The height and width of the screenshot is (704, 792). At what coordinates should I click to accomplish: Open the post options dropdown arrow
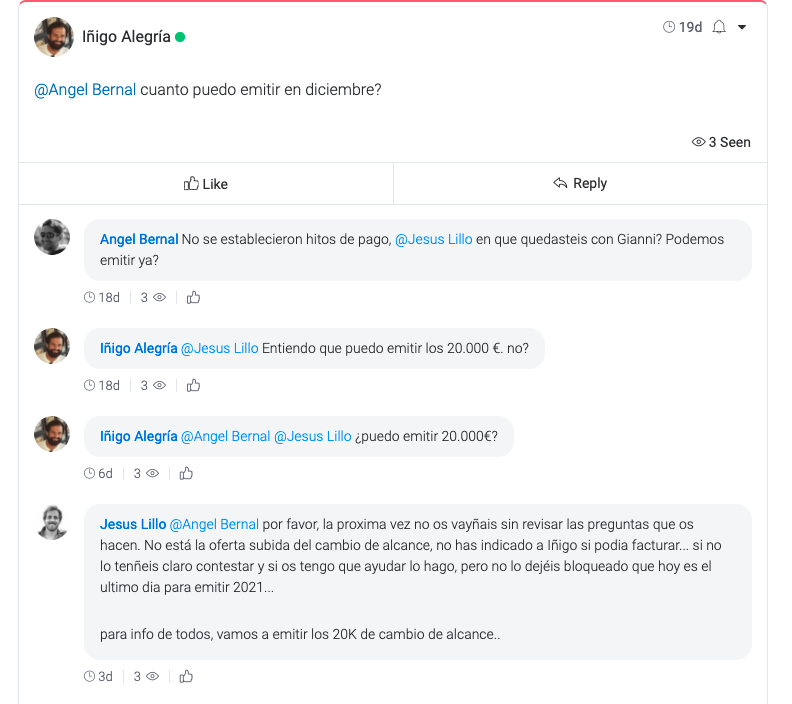742,27
